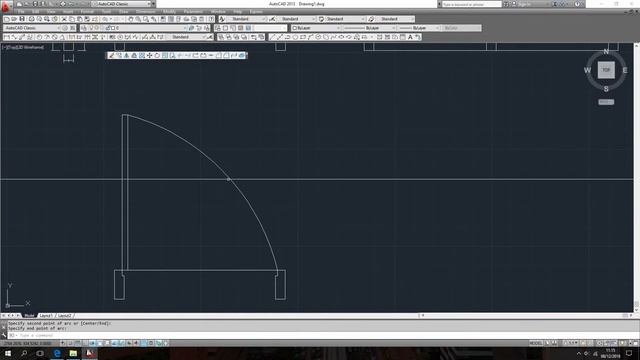This screenshot has width=640, height=360.
Task: Open the Draw menu
Action: coord(124,11)
